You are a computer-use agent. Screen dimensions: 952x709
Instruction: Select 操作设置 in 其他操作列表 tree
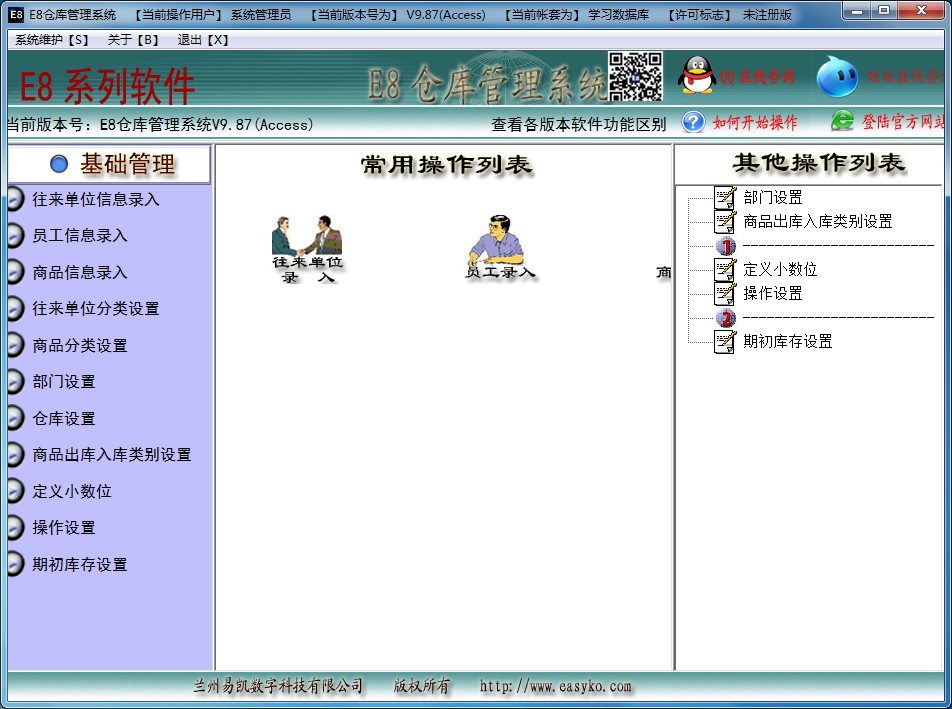[x=773, y=294]
